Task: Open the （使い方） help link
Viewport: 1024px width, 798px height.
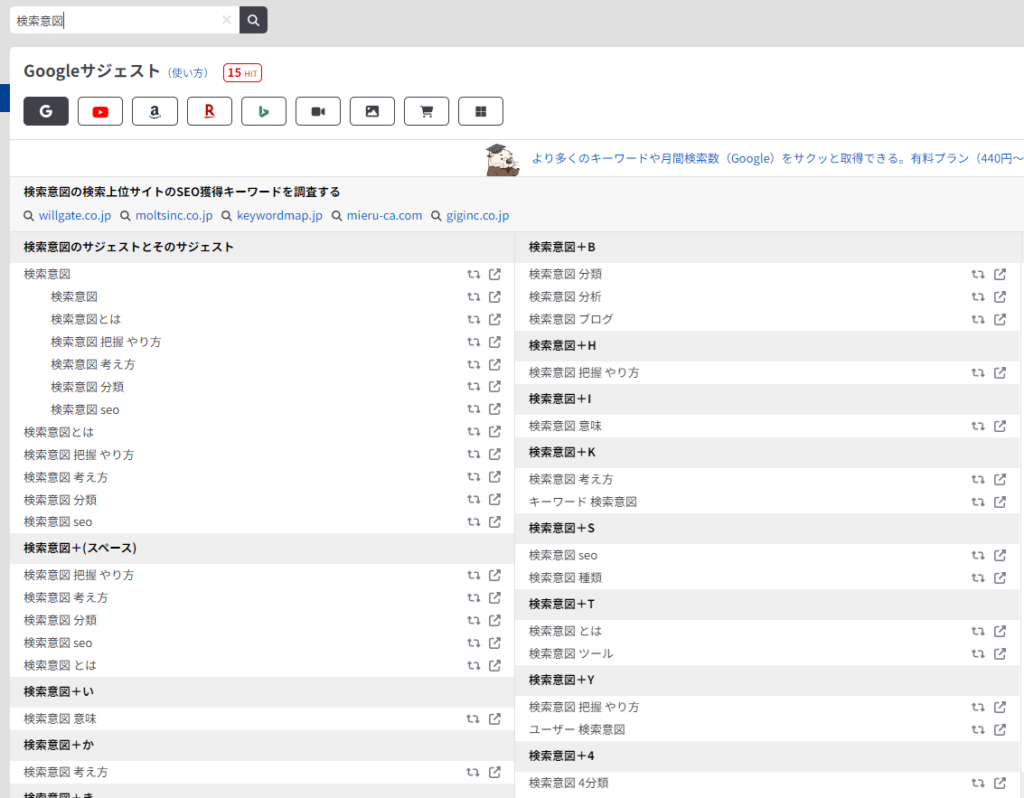Action: click(187, 71)
